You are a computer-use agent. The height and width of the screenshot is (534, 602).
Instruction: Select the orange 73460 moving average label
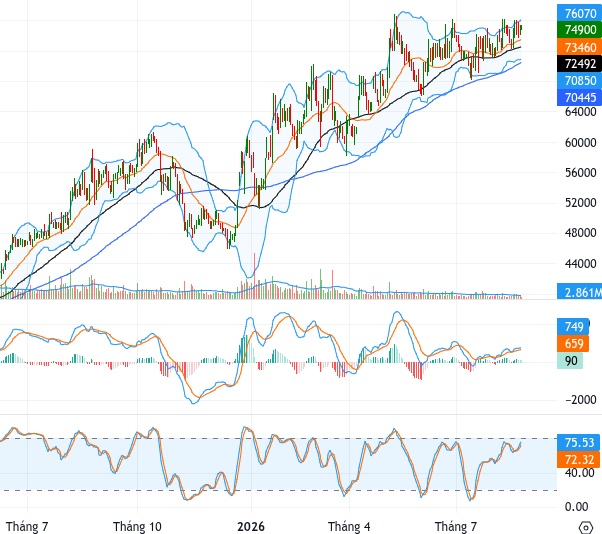tap(579, 47)
